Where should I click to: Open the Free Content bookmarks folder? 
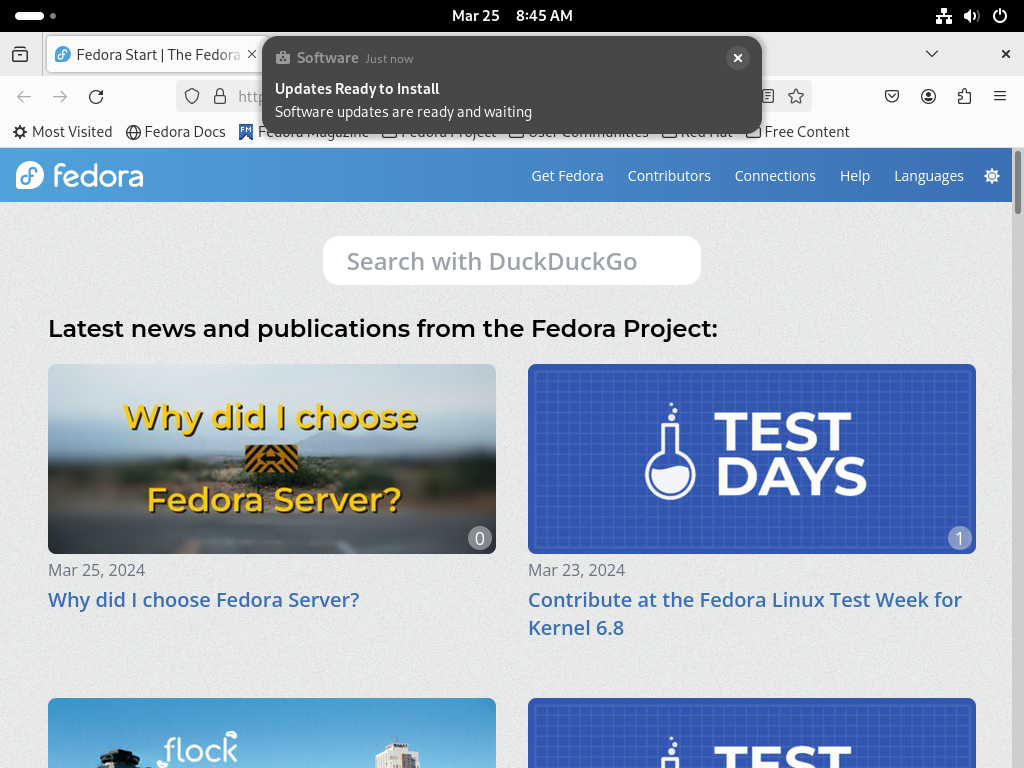pos(797,132)
